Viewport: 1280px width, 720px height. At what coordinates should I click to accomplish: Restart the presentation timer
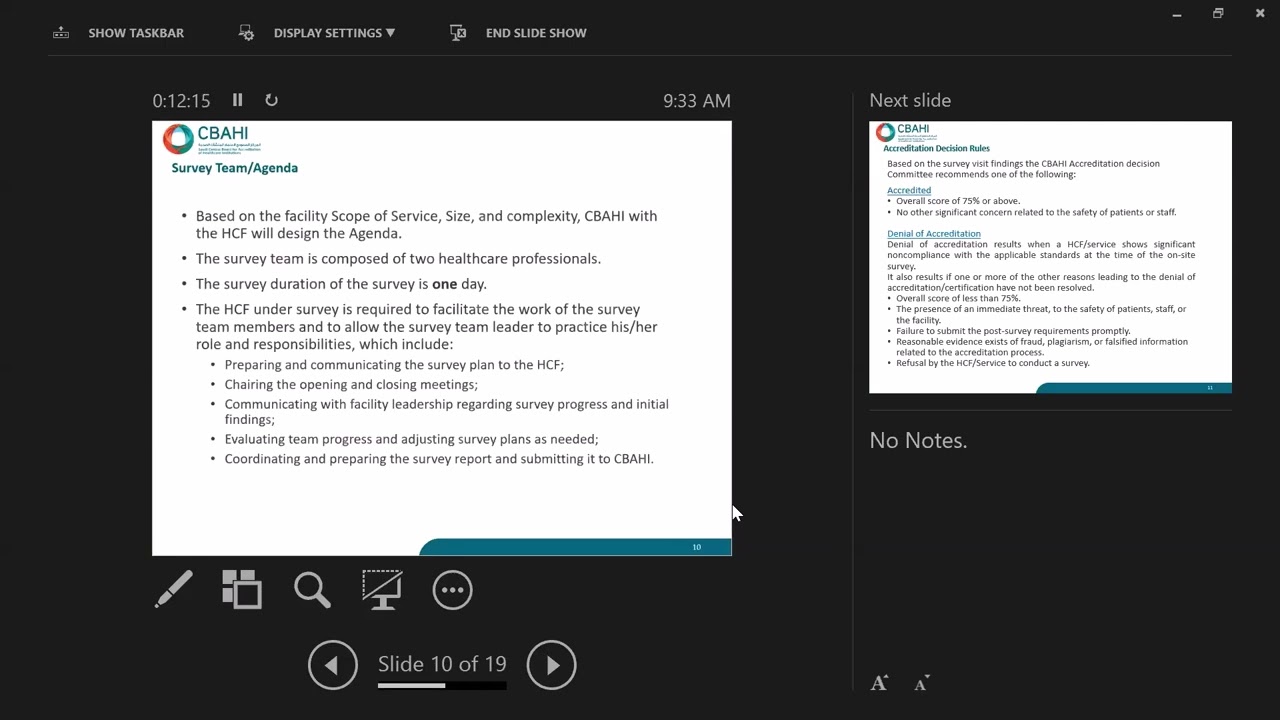pyautogui.click(x=271, y=100)
